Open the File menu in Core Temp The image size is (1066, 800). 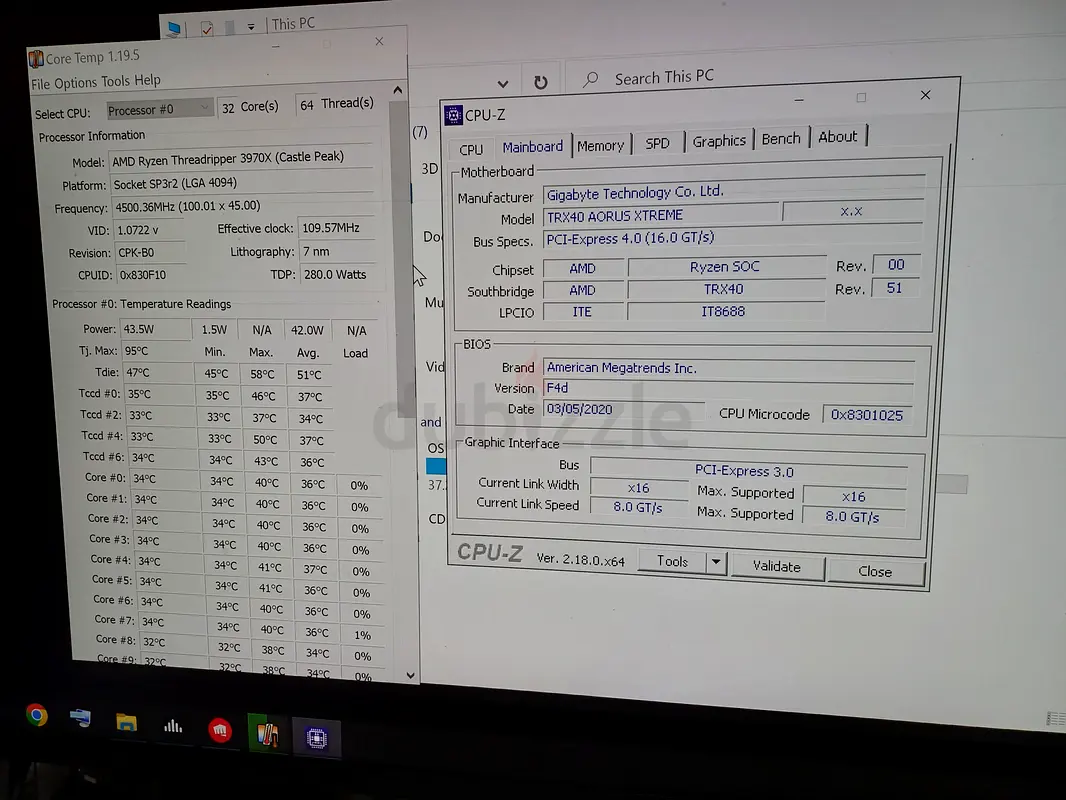click(x=40, y=85)
